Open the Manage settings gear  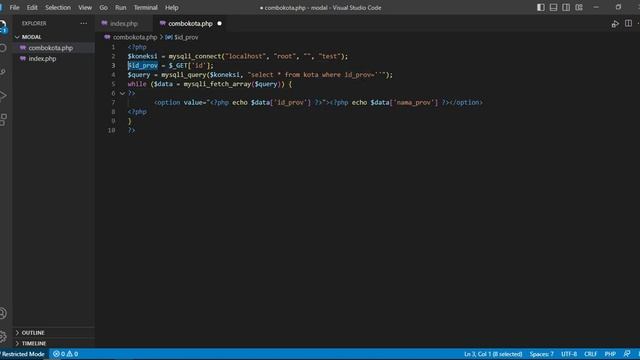click(x=3, y=337)
